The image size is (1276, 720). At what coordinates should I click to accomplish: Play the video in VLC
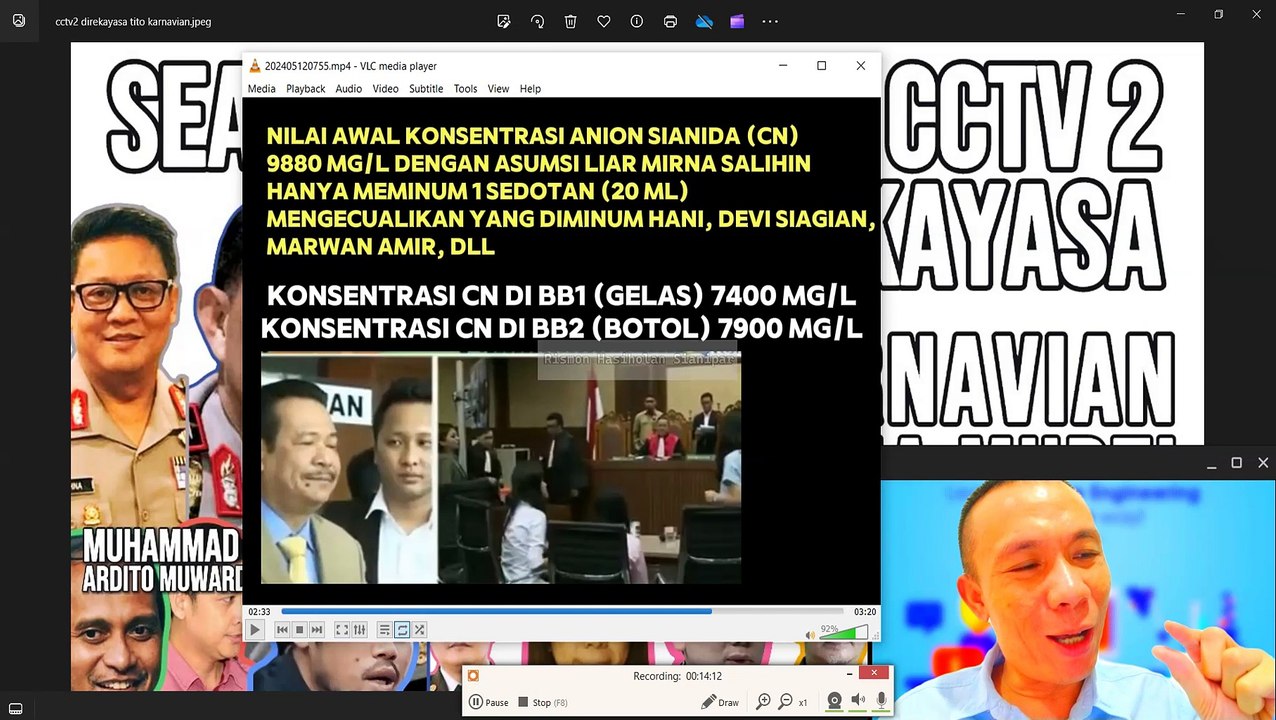pyautogui.click(x=255, y=630)
